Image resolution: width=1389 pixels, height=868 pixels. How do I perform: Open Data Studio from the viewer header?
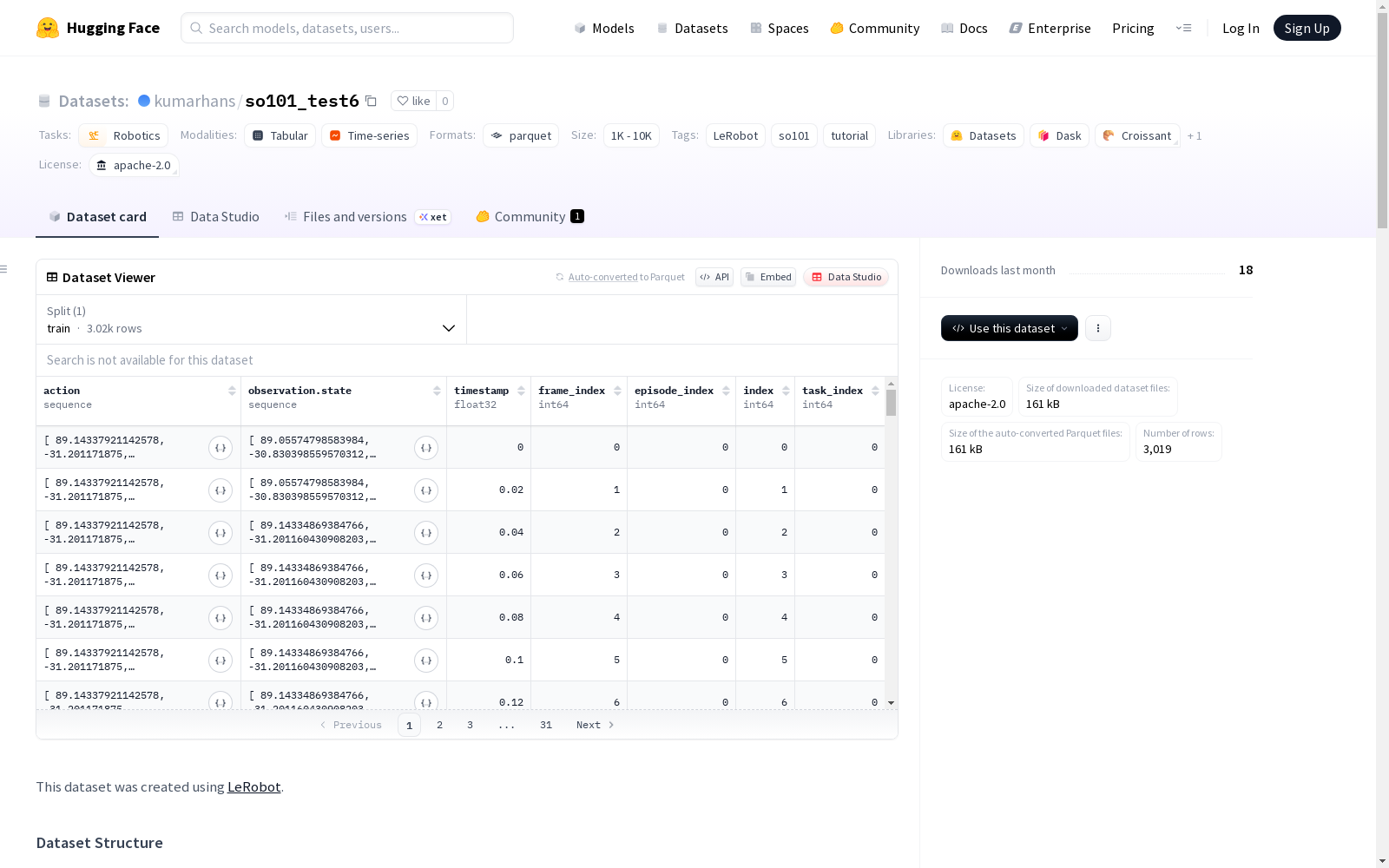846,277
